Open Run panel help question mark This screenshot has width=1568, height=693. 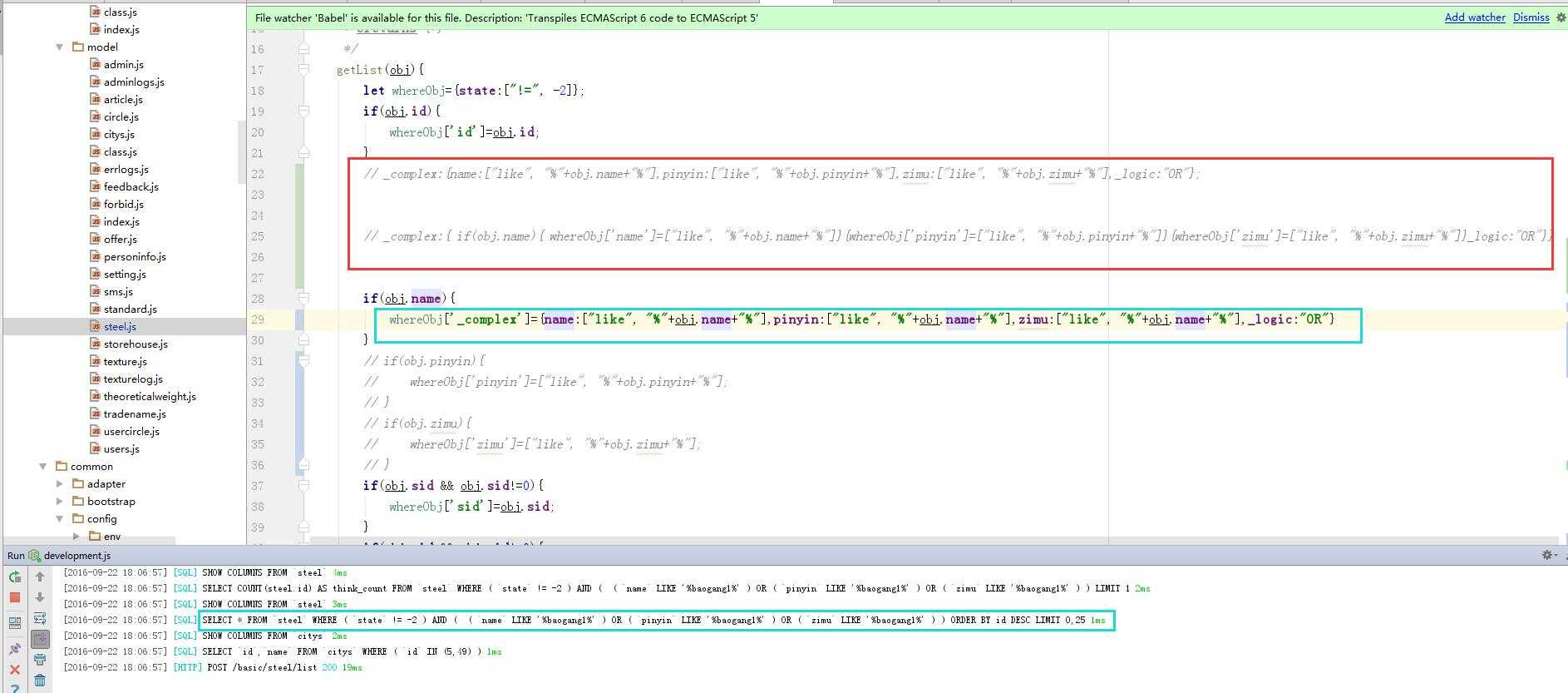15,687
